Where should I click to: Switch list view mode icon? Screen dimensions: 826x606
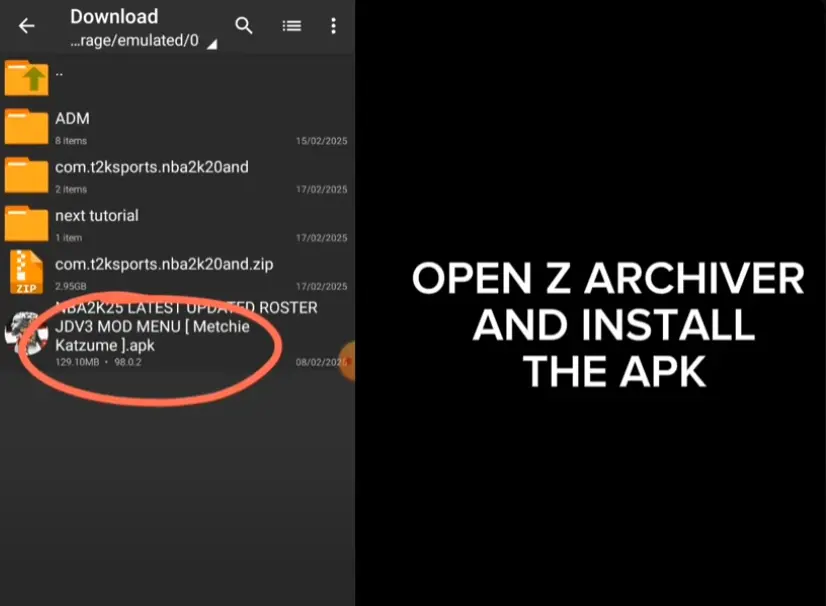[291, 26]
